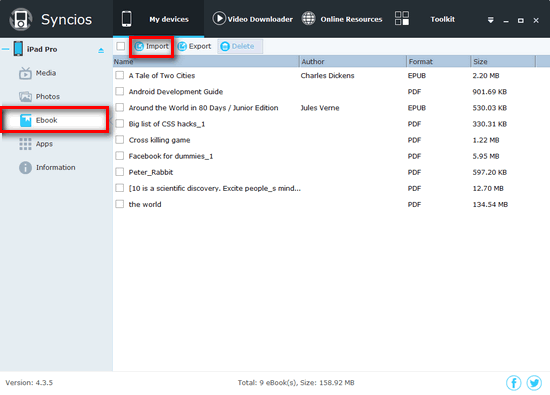Open the title bar dropdown menu arrow
Image resolution: width=550 pixels, height=395 pixels.
click(x=491, y=20)
